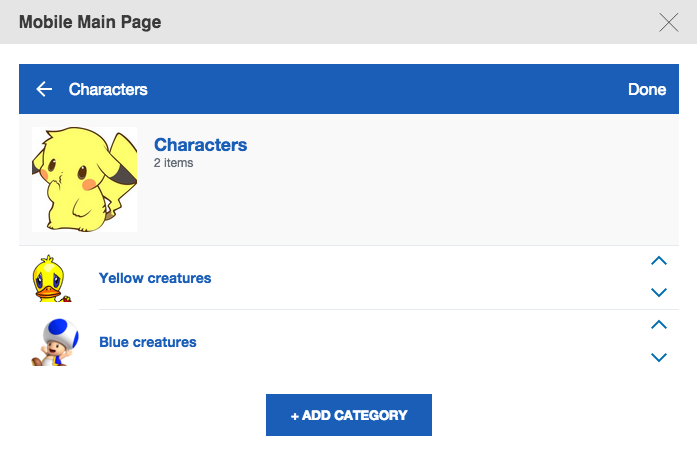The image size is (697, 455).
Task: Click the white Characters title in header
Action: pyautogui.click(x=108, y=90)
